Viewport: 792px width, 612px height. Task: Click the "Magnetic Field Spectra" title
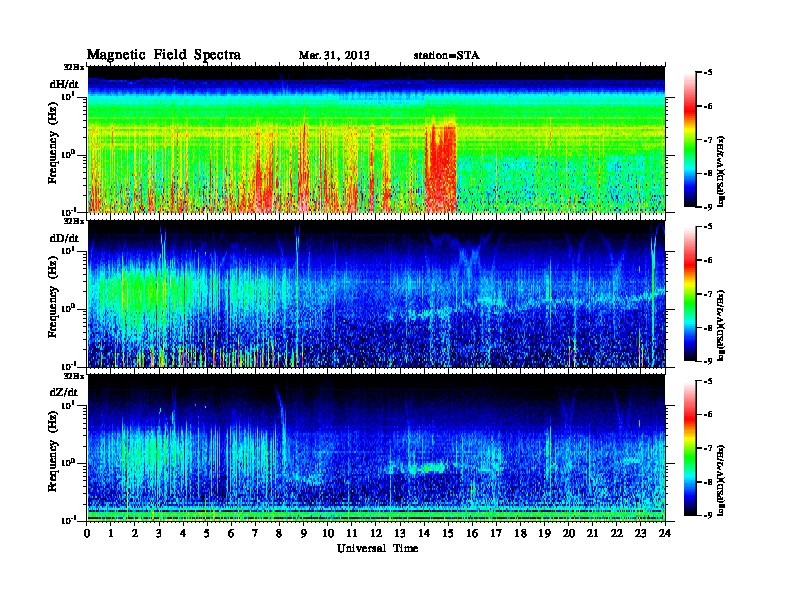[164, 55]
